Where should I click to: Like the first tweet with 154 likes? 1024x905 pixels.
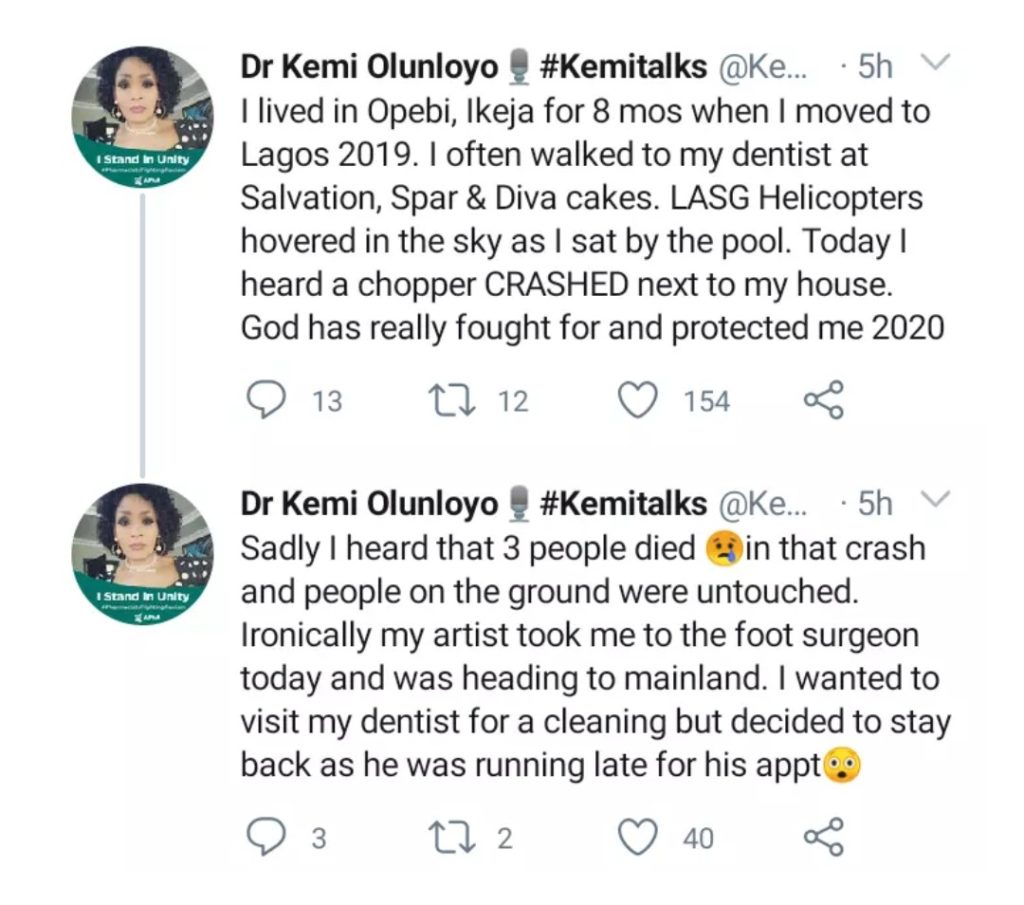point(635,400)
